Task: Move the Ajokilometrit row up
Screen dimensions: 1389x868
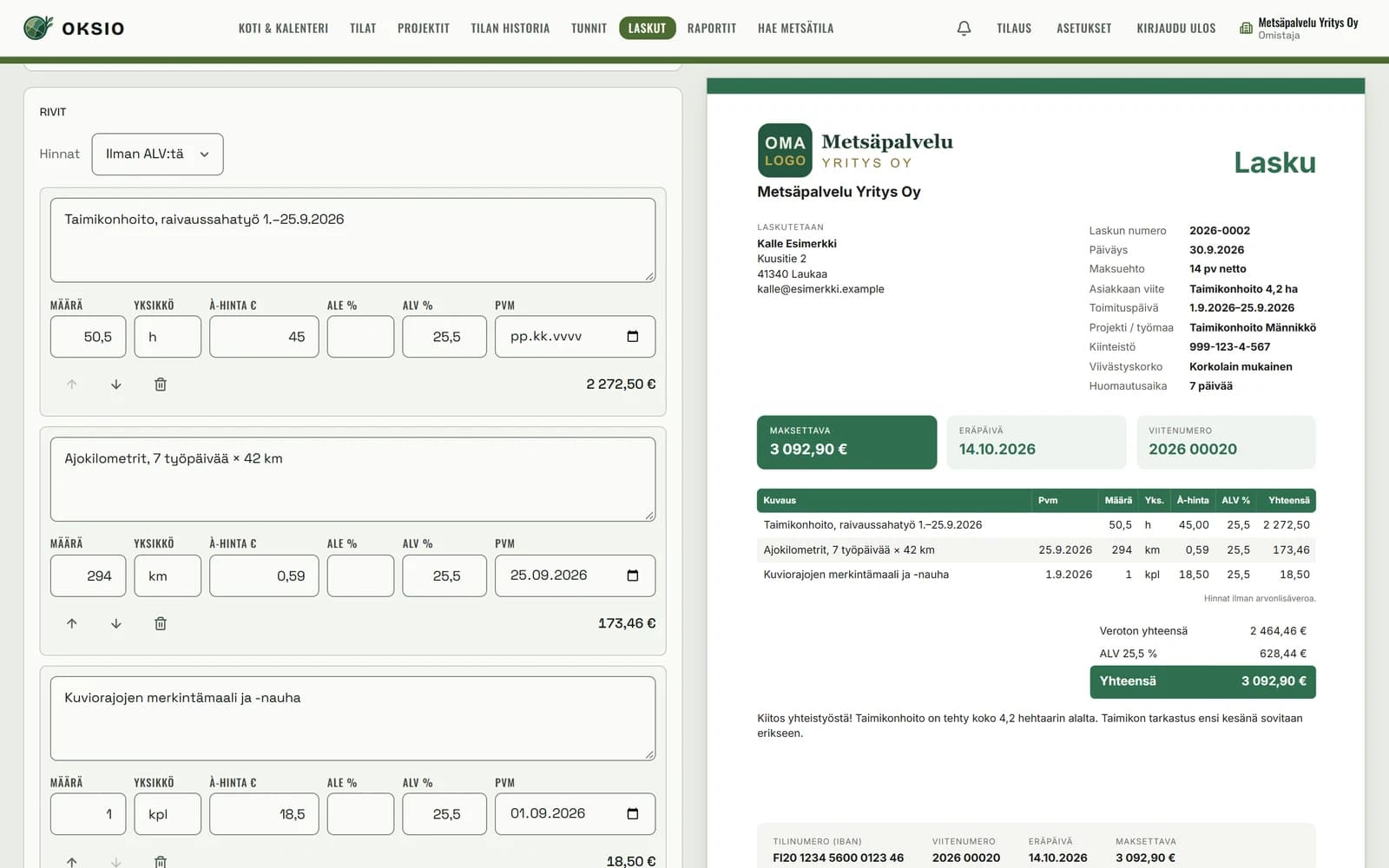Action: pos(72,623)
